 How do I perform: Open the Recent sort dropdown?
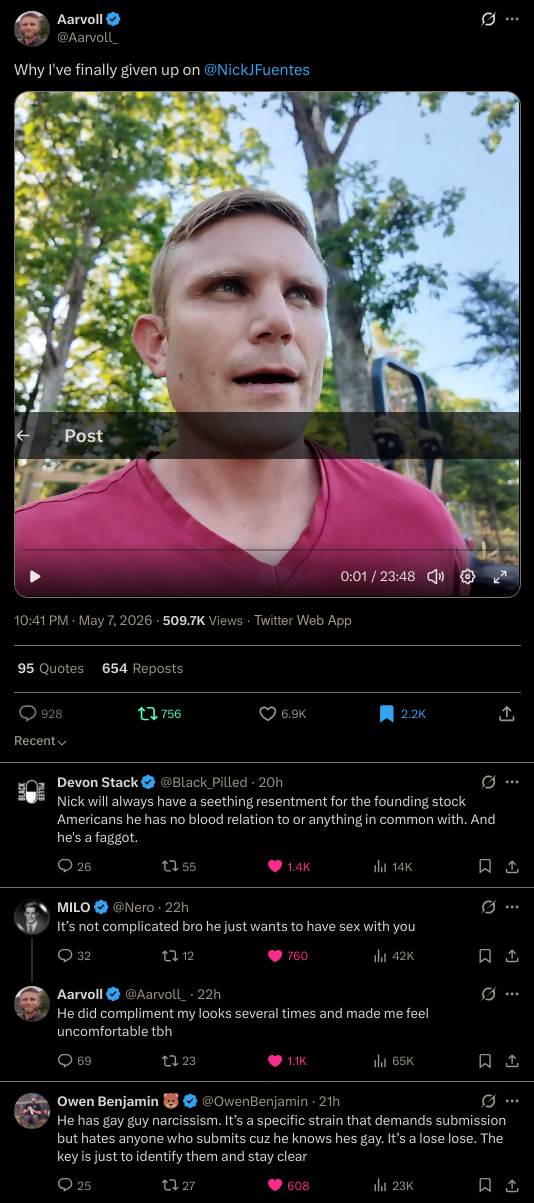pos(40,741)
